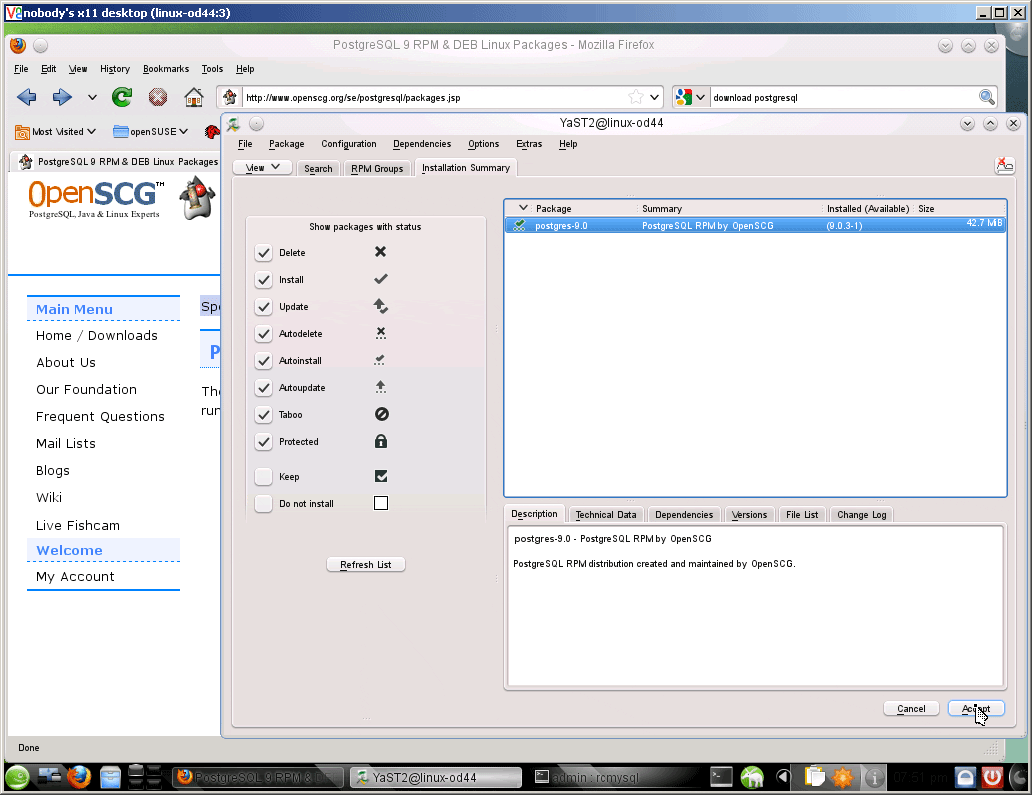Expand hidden system tray icons arrow
This screenshot has height=795, width=1032.
click(783, 777)
